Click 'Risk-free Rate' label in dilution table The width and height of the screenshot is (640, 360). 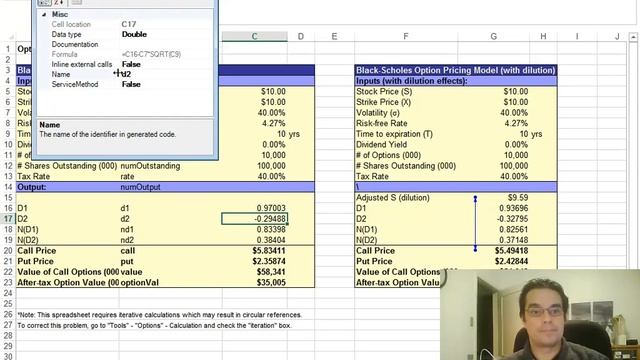click(382, 123)
